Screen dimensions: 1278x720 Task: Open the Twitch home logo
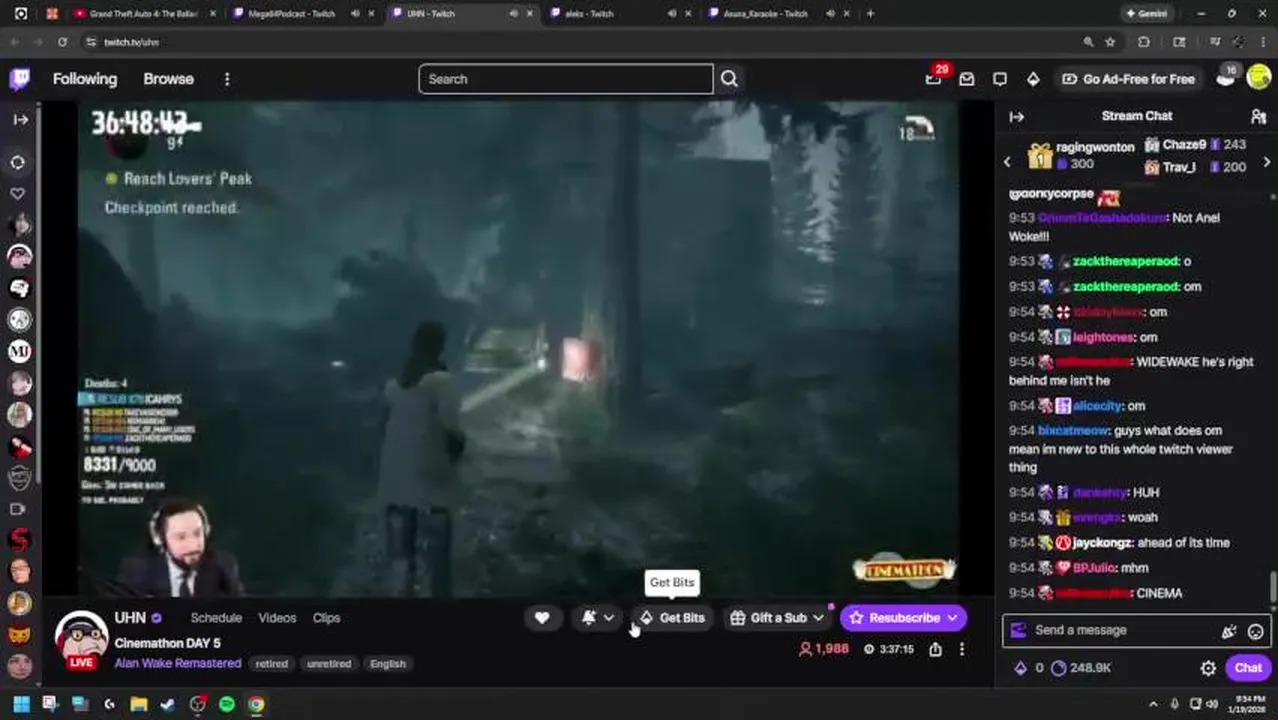click(x=19, y=79)
